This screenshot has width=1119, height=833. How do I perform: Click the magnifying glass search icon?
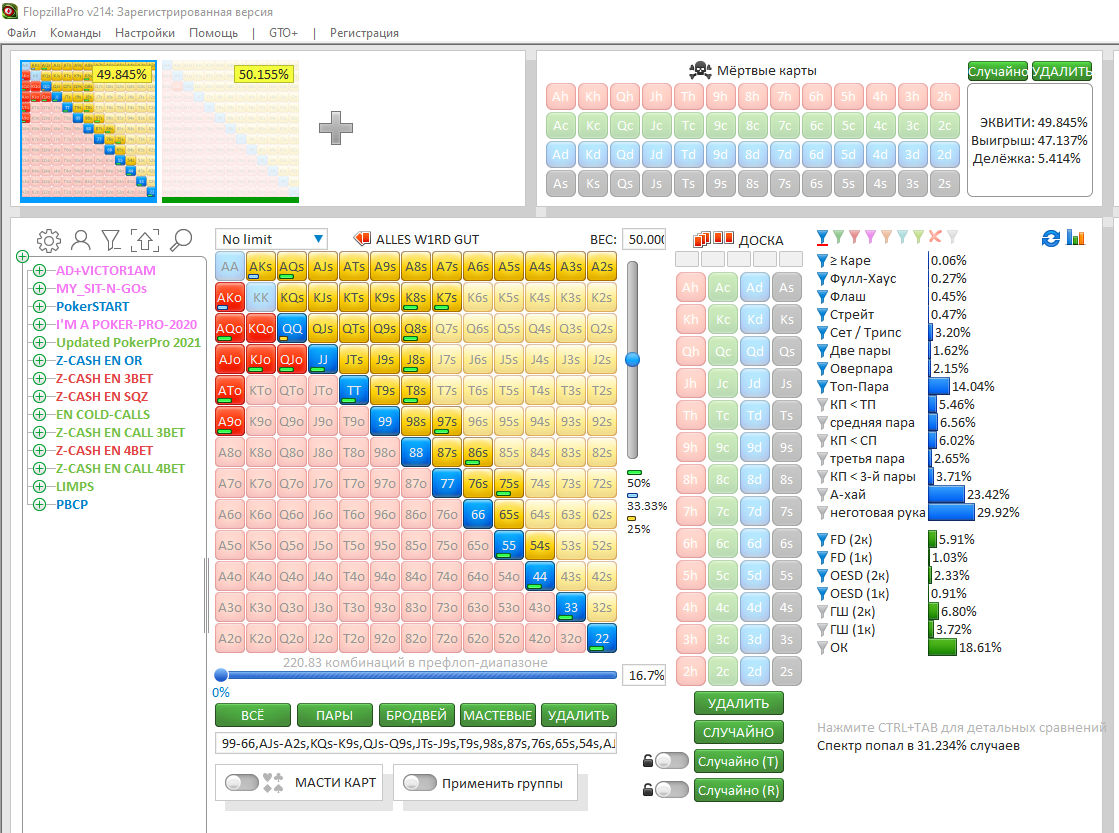tap(181, 240)
